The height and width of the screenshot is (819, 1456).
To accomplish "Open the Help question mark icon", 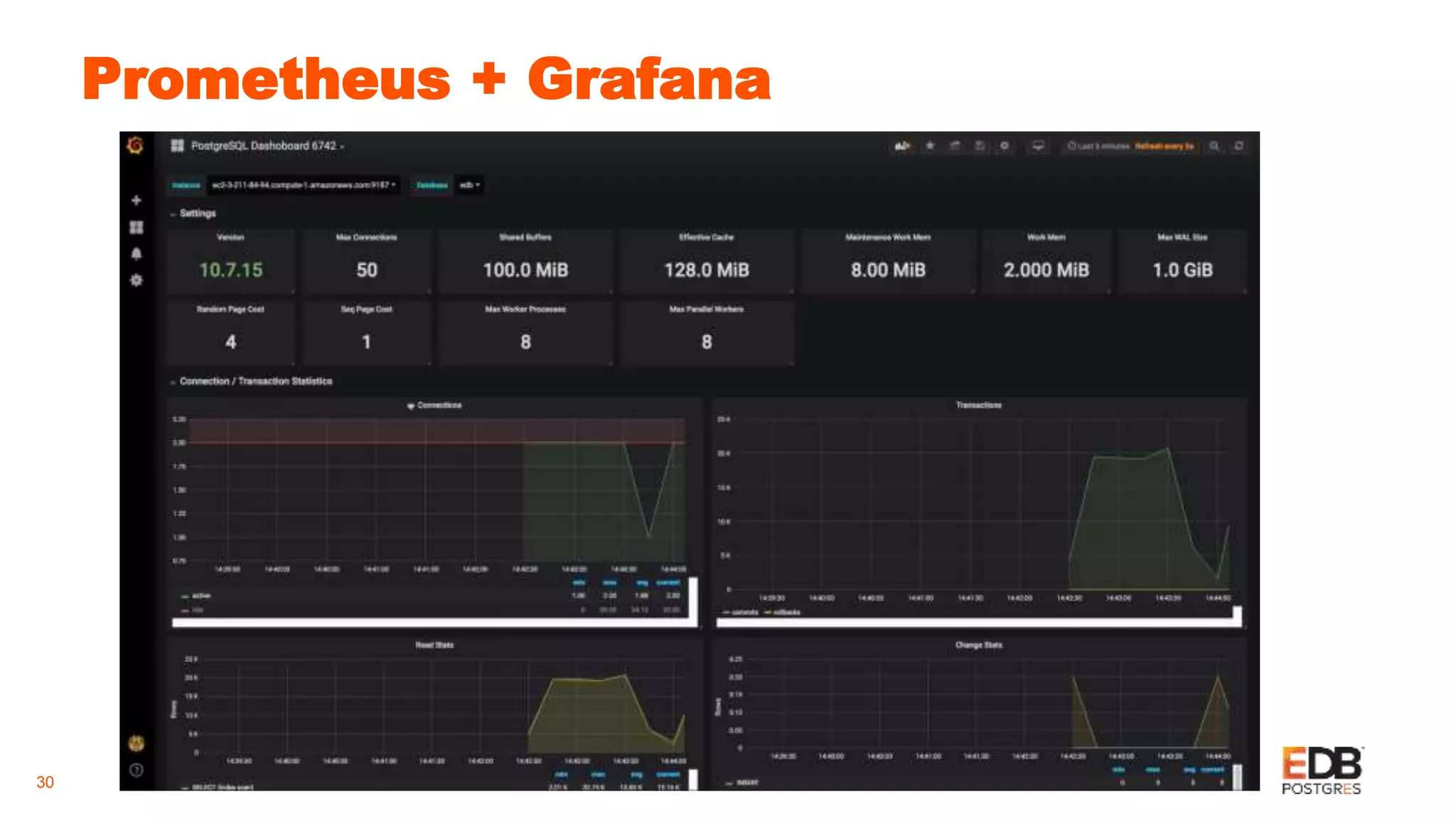I will (x=136, y=770).
